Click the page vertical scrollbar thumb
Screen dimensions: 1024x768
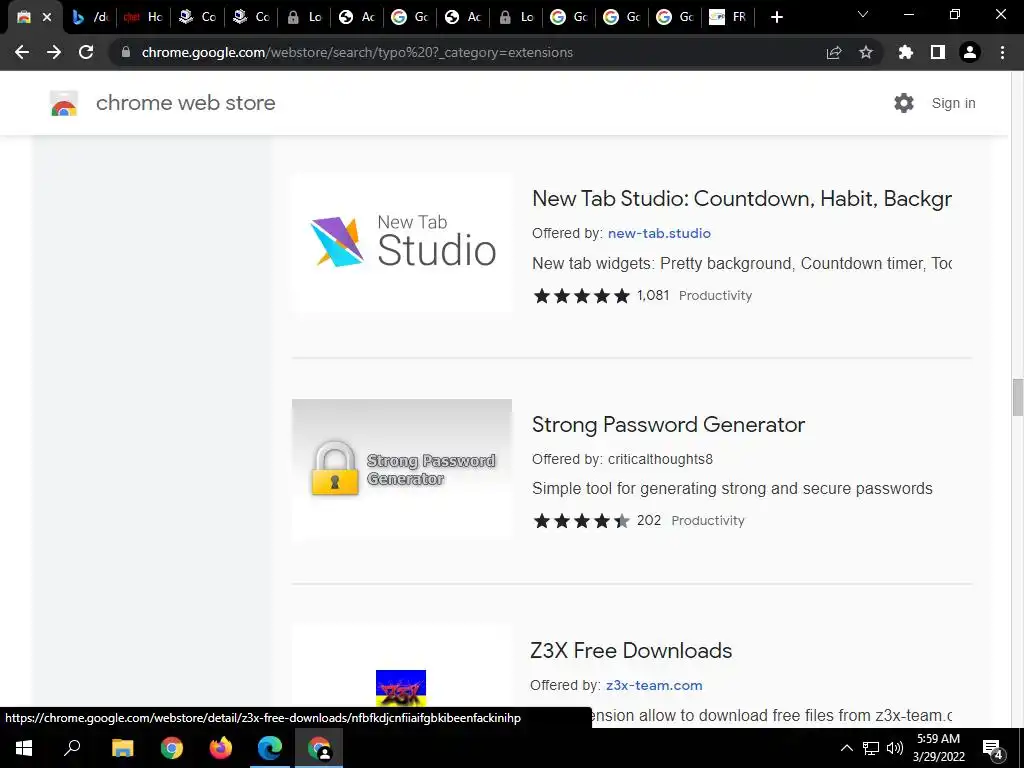pos(1017,396)
